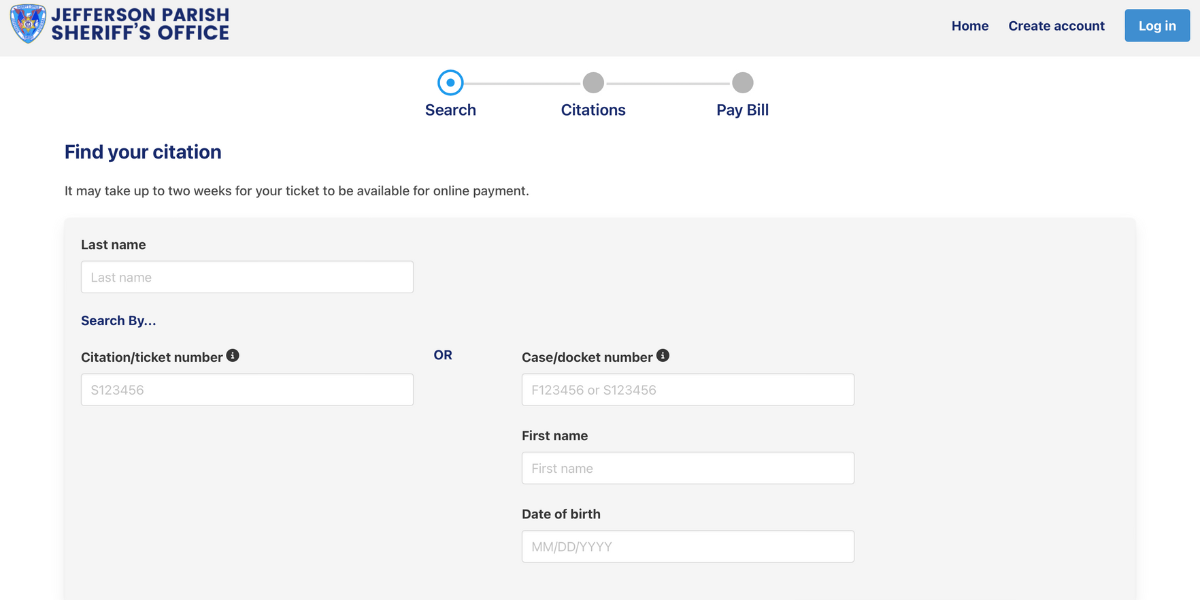Click the Search step label

click(450, 110)
